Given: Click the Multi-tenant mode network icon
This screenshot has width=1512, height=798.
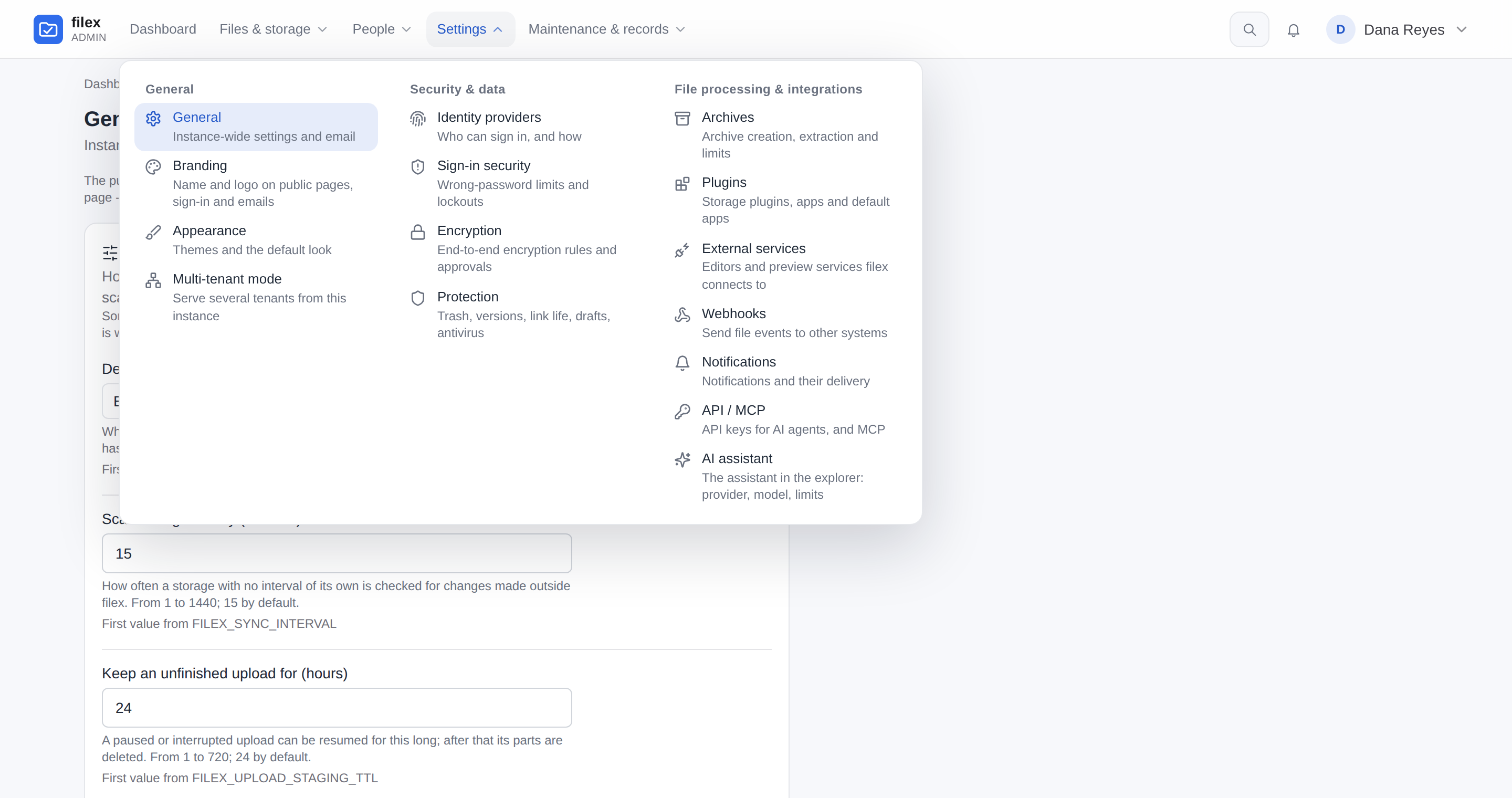Looking at the screenshot, I should [x=153, y=280].
